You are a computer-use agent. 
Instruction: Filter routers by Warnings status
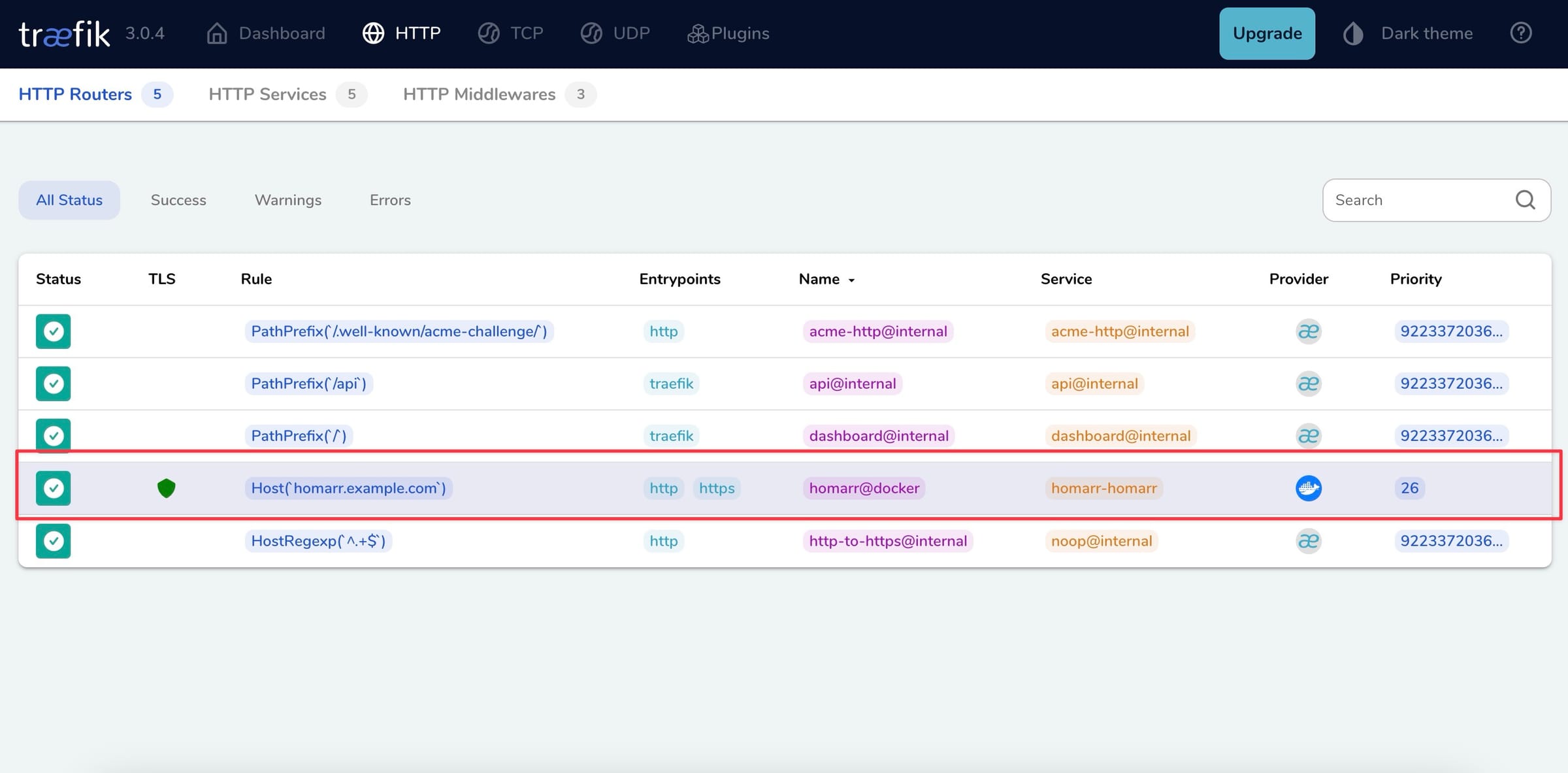click(287, 200)
